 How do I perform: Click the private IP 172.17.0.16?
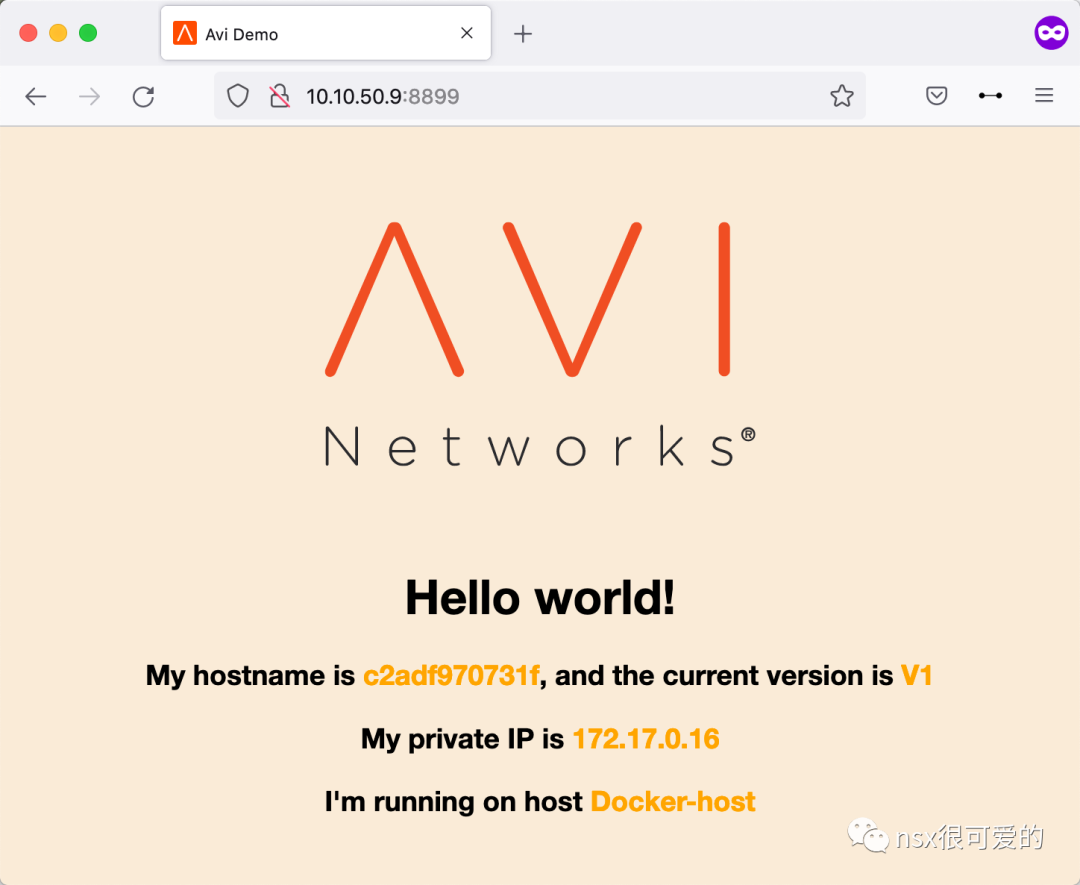(x=646, y=739)
